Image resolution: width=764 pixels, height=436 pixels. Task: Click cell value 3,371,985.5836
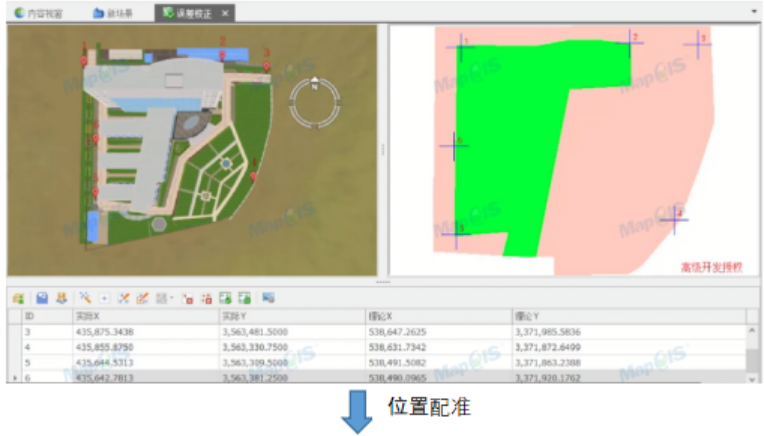tap(548, 332)
